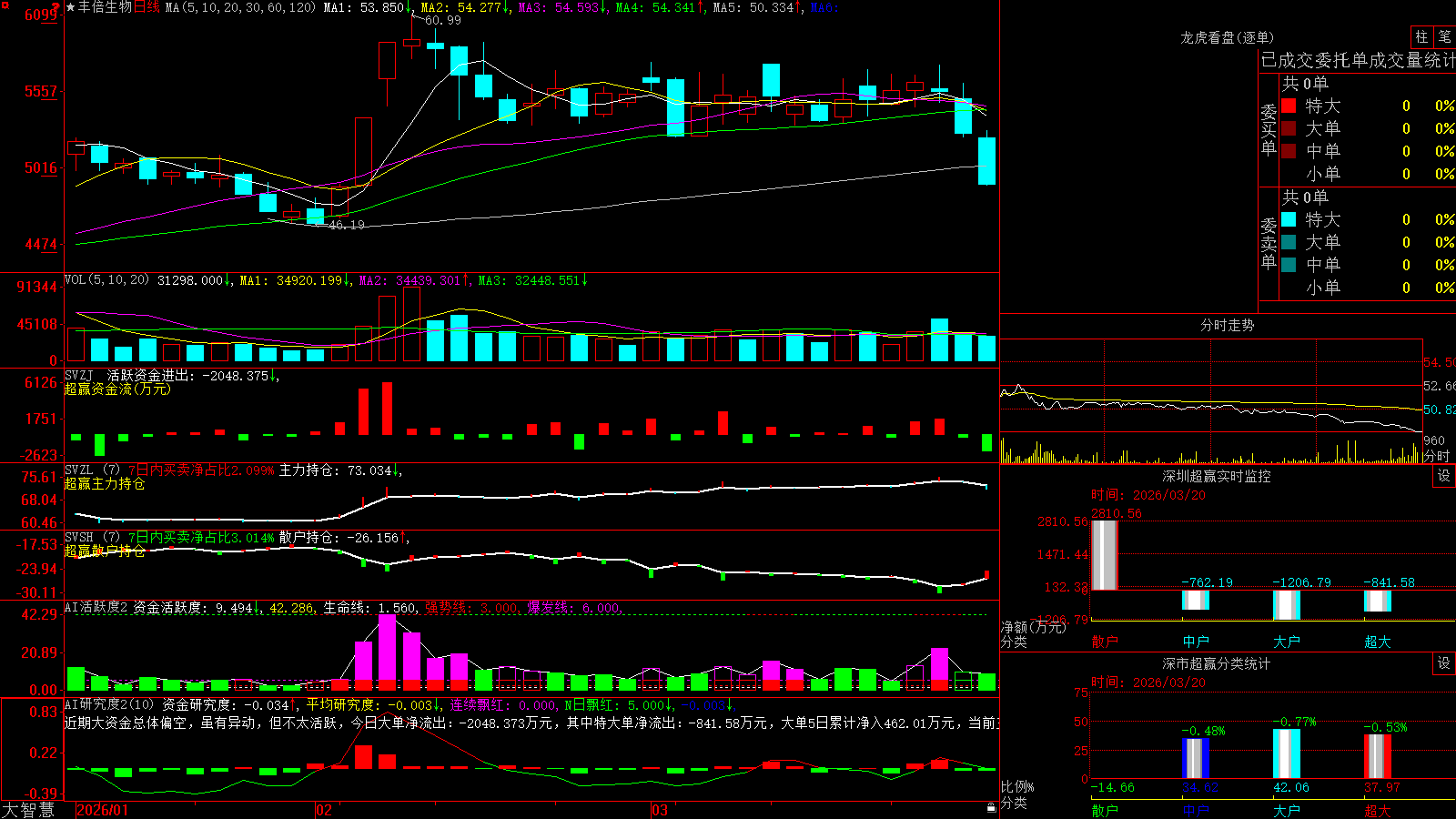
Task: Open 设 settings for 深市超赢分类统计
Action: (1444, 663)
